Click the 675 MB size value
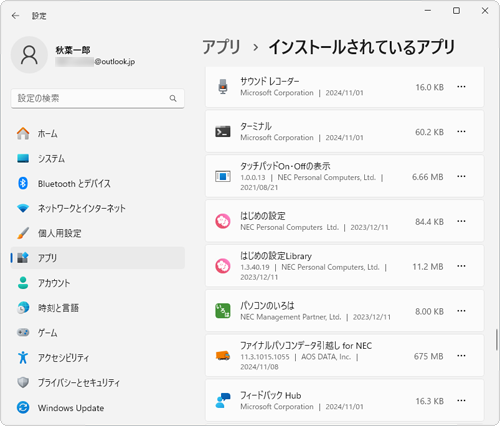The height and width of the screenshot is (426, 500). [428, 356]
